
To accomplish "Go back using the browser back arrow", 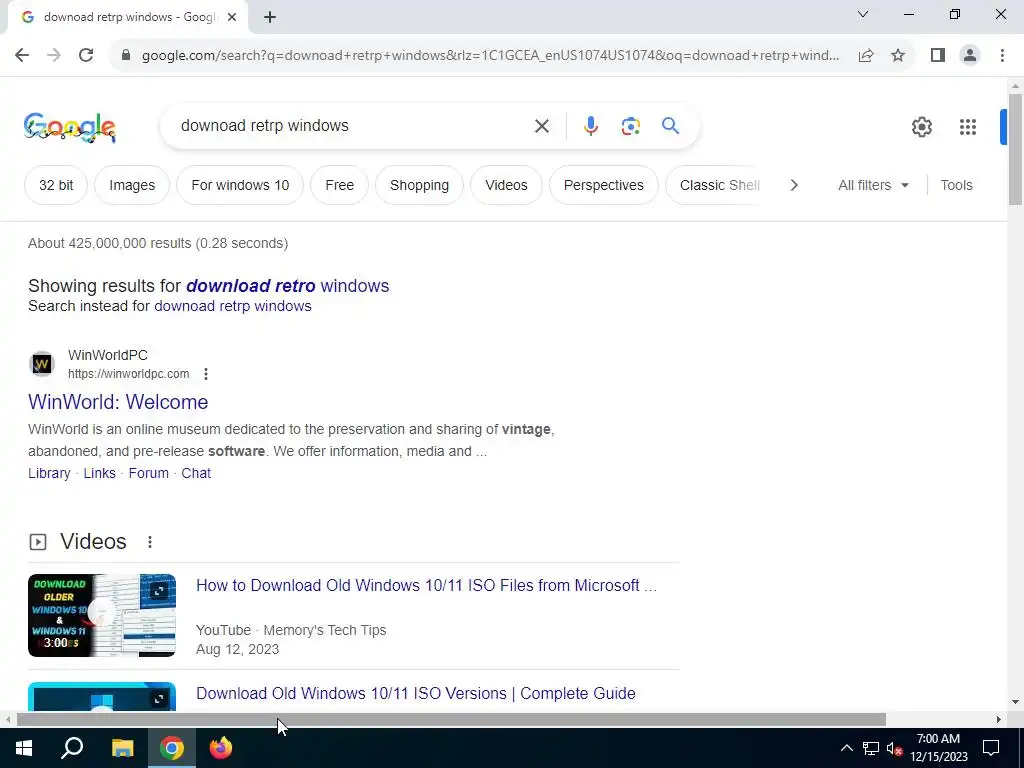I will 22,55.
